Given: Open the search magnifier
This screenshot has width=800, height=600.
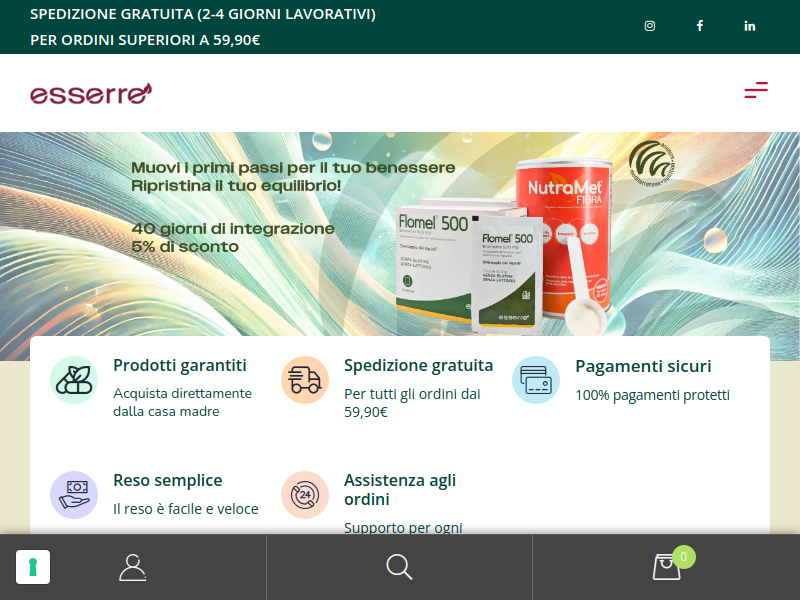Looking at the screenshot, I should [x=399, y=567].
